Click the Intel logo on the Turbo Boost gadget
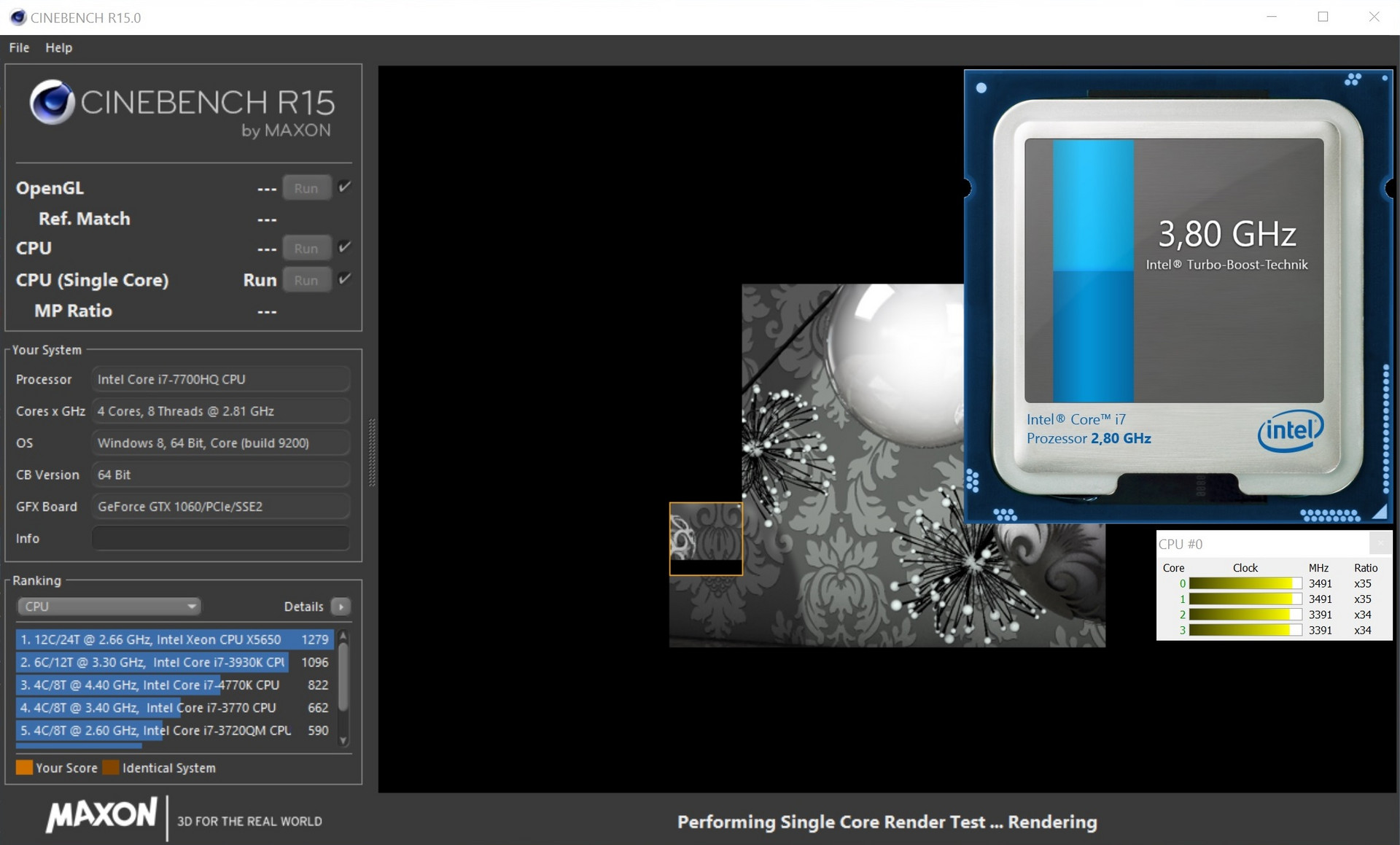This screenshot has height=845, width=1400. [1290, 431]
